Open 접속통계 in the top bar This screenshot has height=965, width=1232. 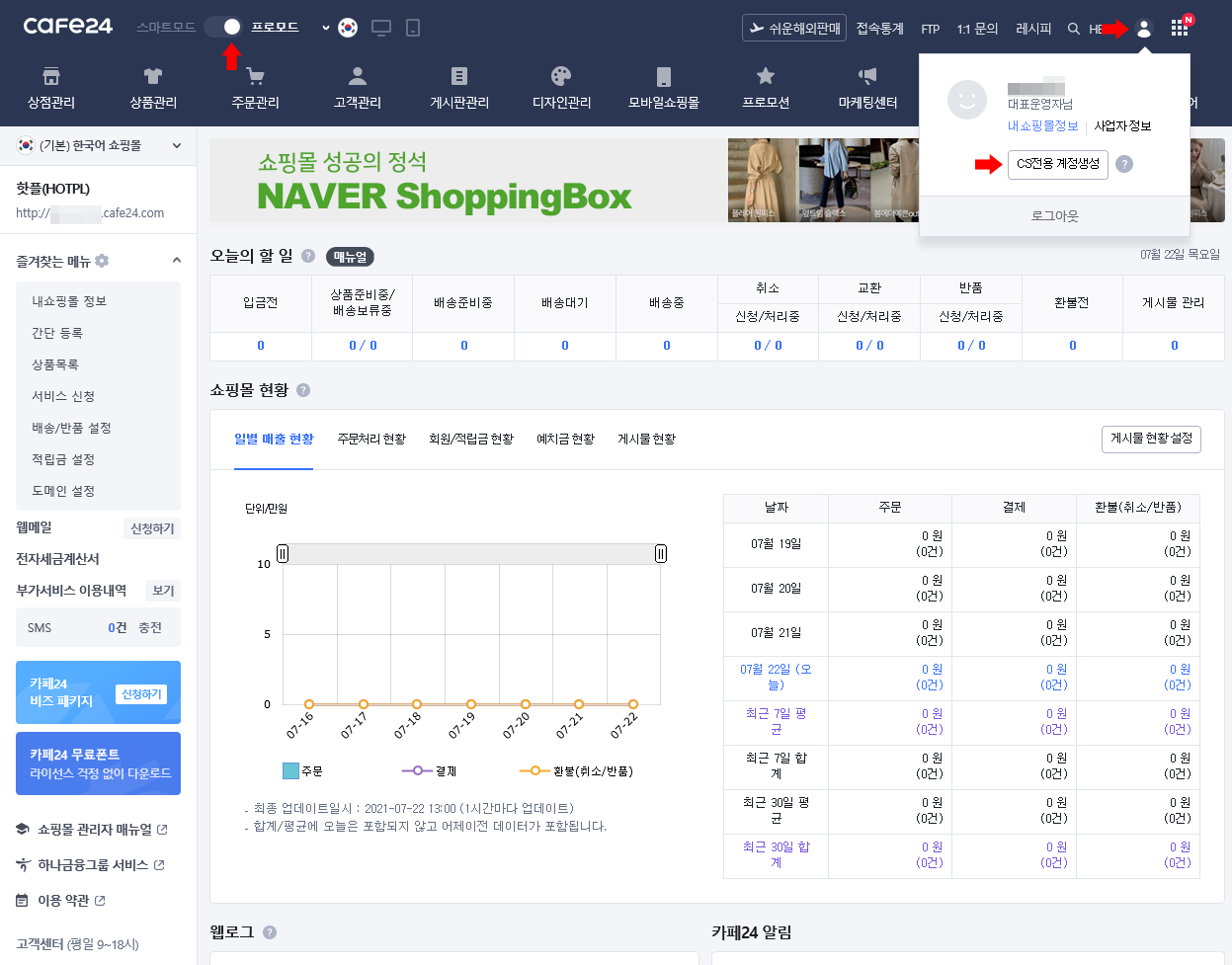[880, 29]
